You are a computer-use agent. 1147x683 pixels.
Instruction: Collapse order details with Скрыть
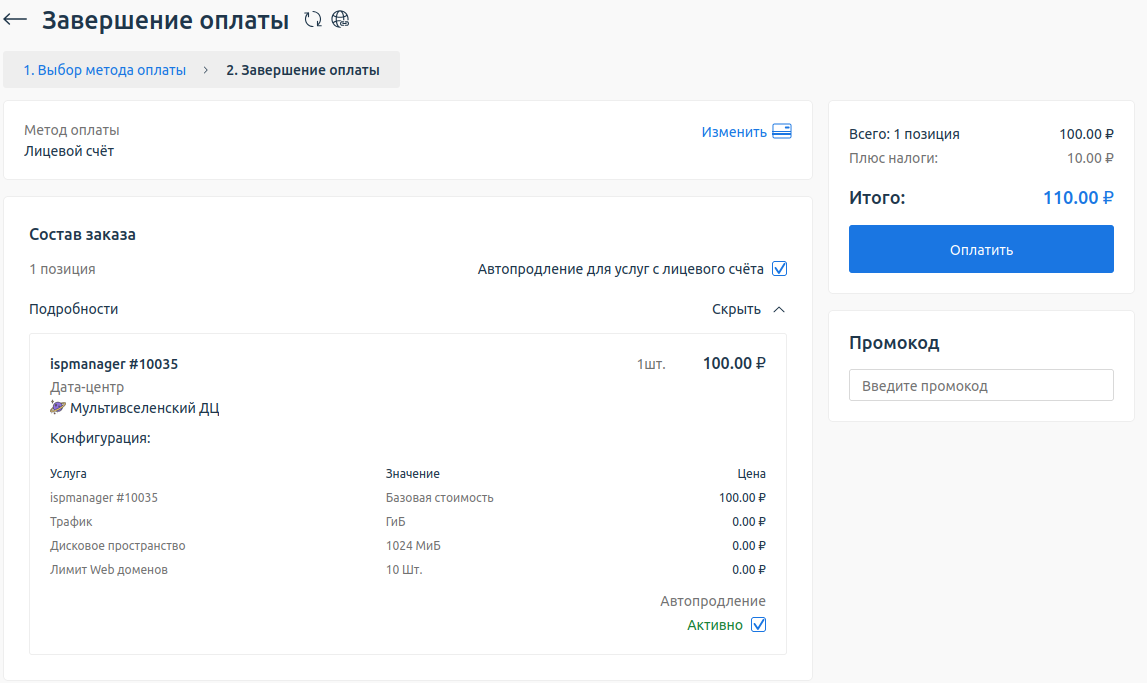tap(736, 310)
